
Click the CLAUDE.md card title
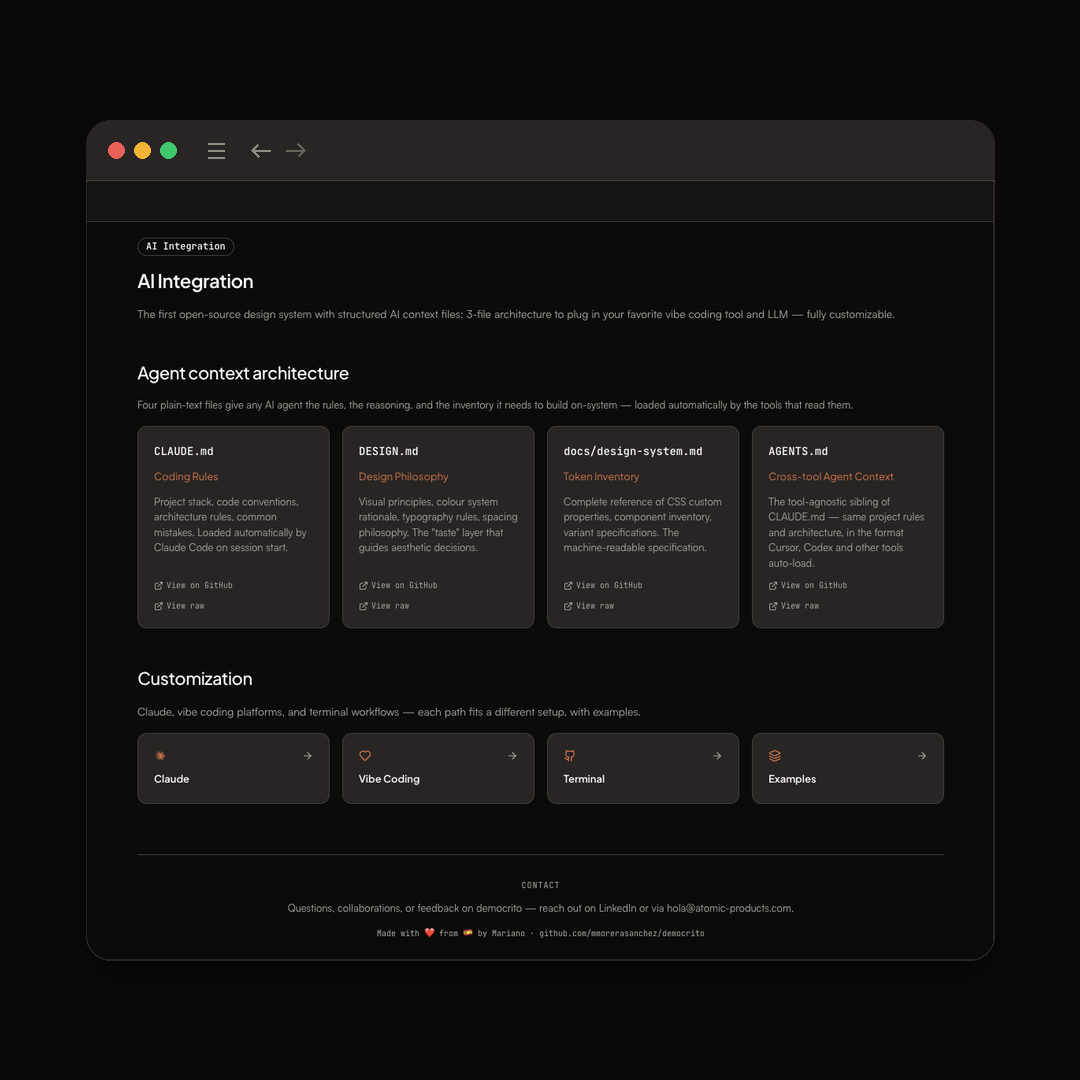[x=184, y=451]
